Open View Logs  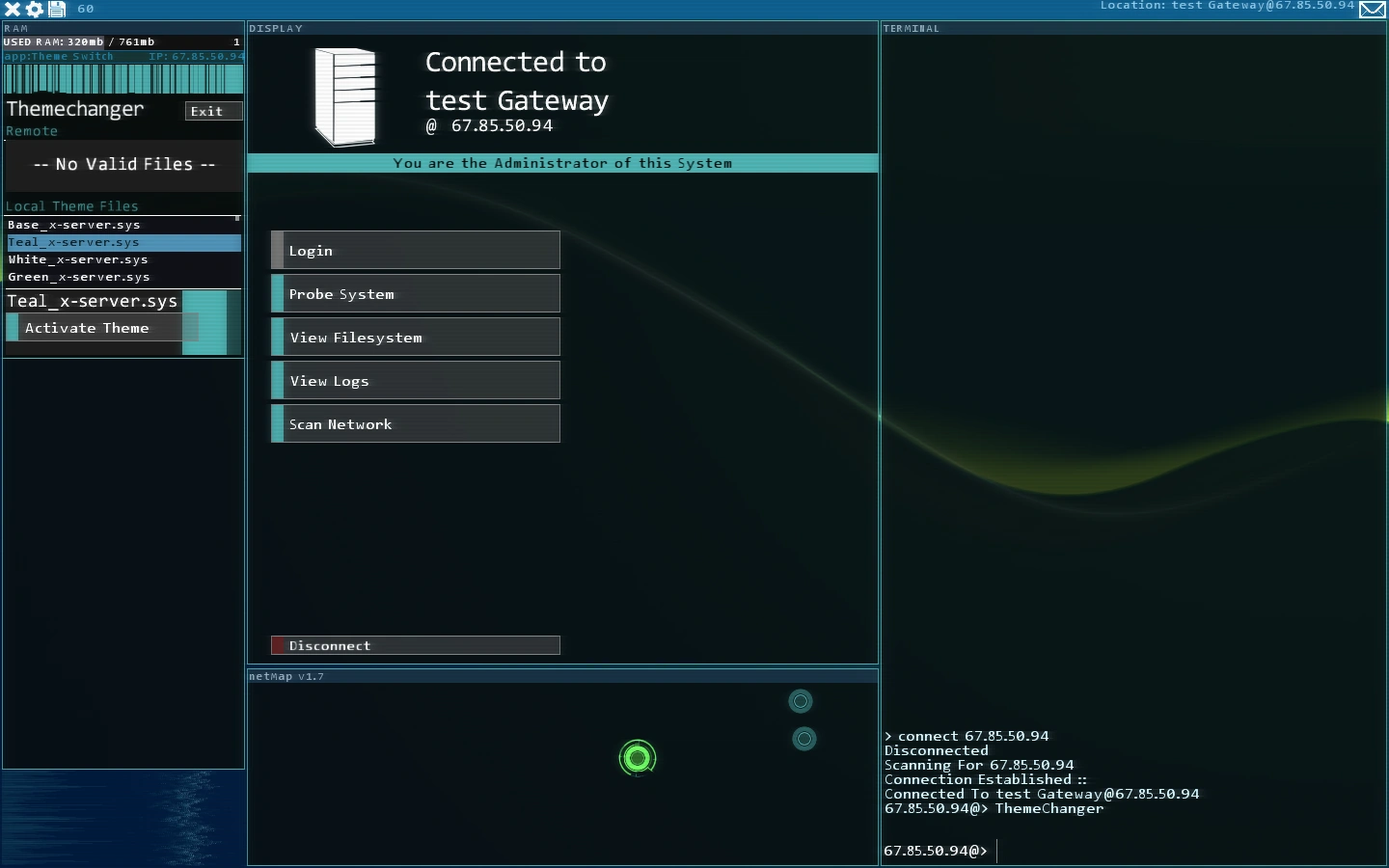[416, 380]
